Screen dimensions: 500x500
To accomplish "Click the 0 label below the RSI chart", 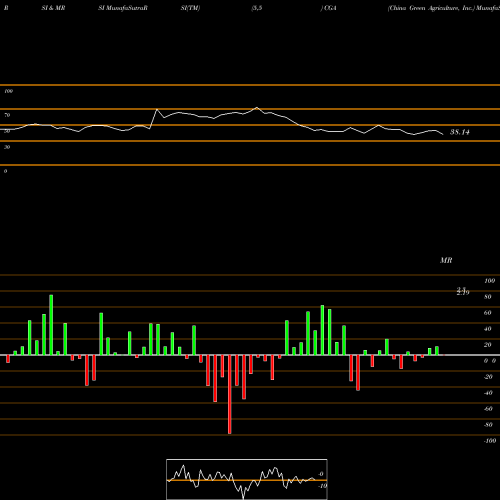I will 5,171.
